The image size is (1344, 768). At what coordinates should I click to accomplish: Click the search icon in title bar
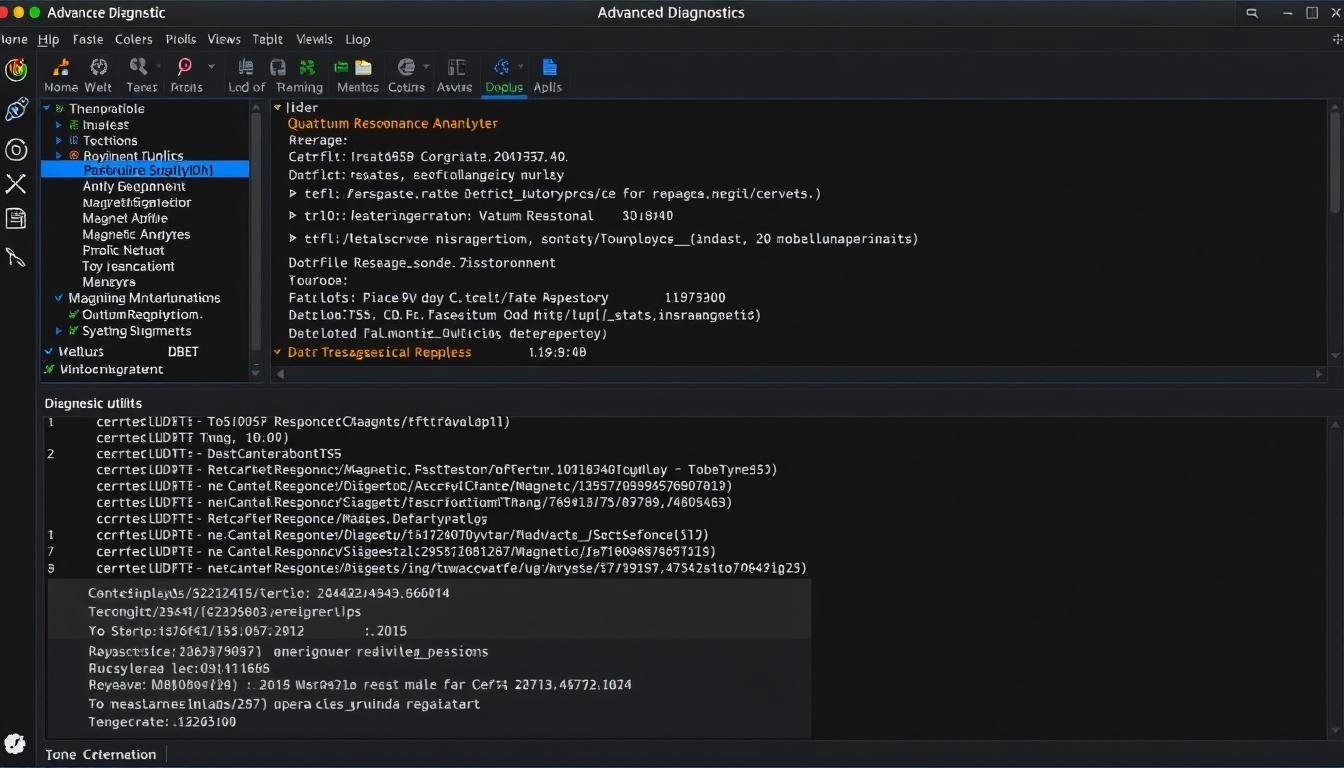[x=1252, y=13]
